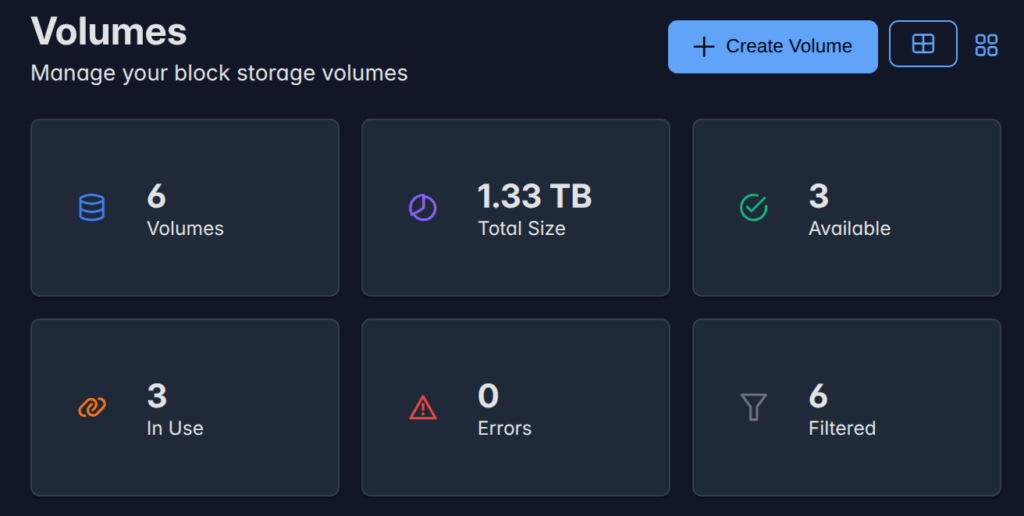Image resolution: width=1024 pixels, height=516 pixels.
Task: Click the 1.33 TB size value
Action: pos(534,196)
